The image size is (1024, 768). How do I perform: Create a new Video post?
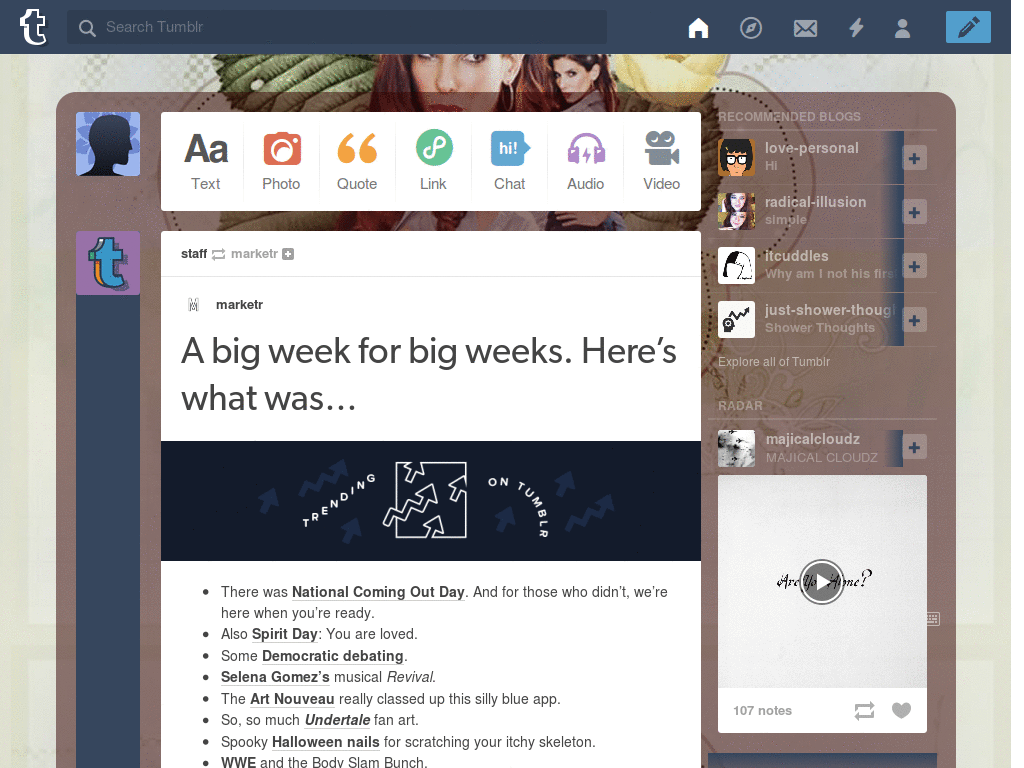(662, 161)
